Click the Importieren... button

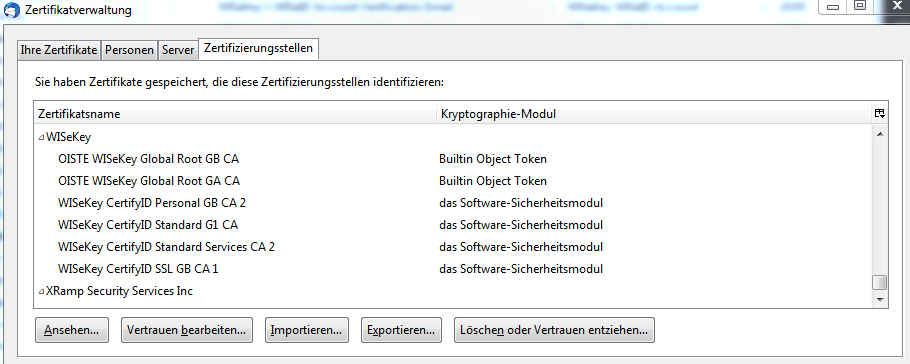(306, 330)
